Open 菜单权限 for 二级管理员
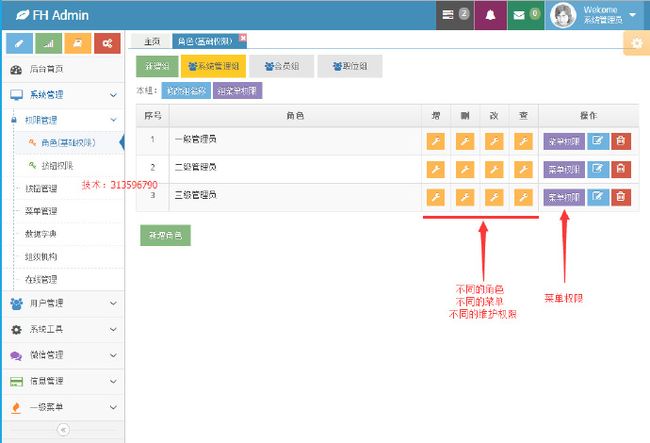 tap(564, 169)
